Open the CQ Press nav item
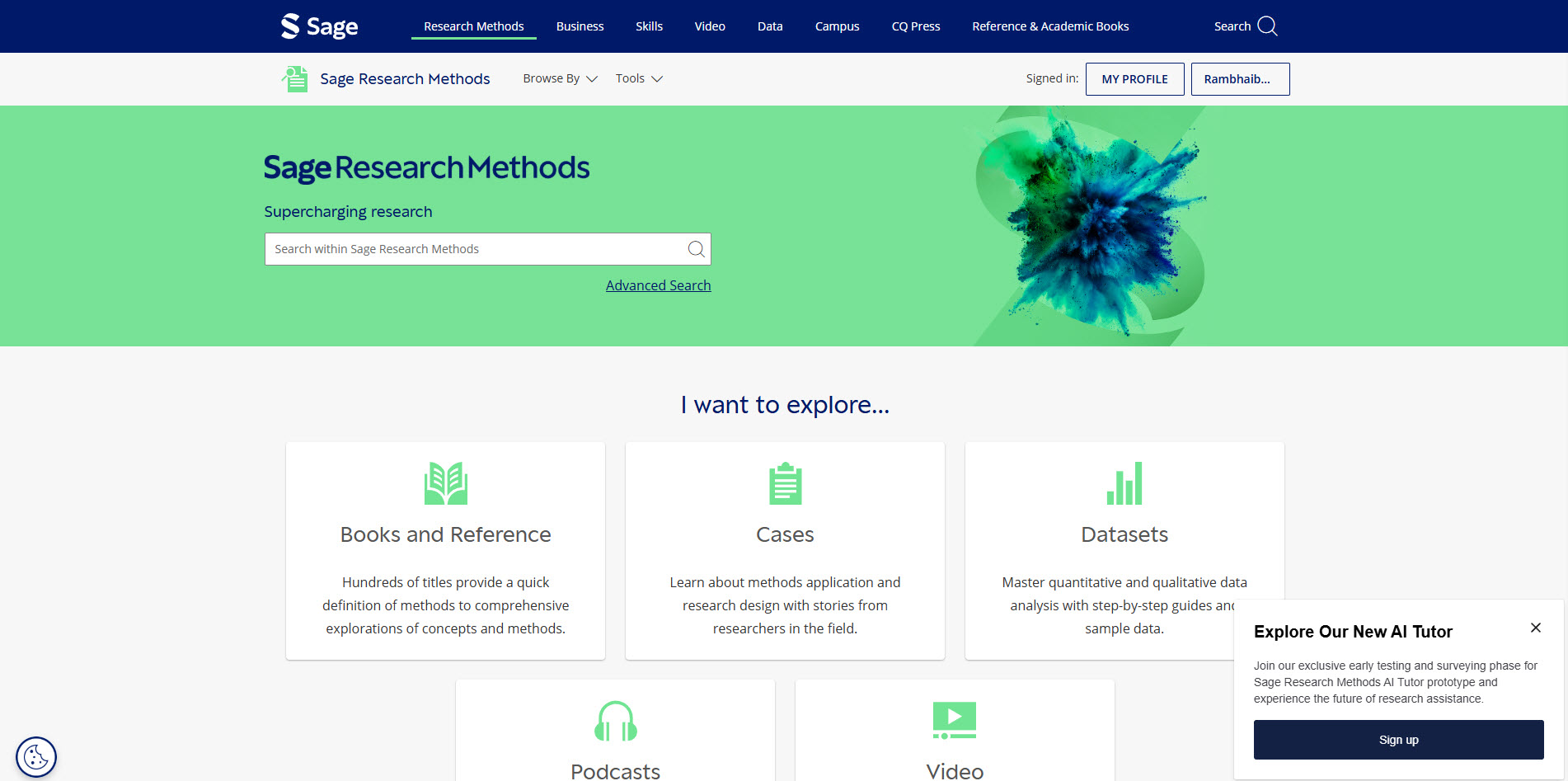The image size is (1568, 781). click(916, 26)
